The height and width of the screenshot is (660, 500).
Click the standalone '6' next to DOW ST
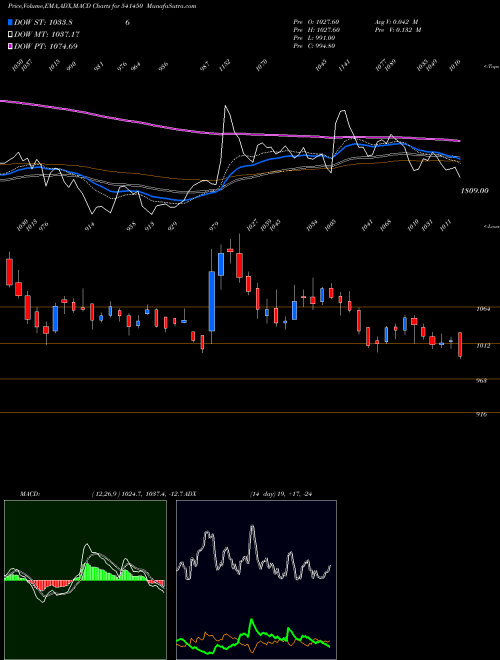pos(127,22)
